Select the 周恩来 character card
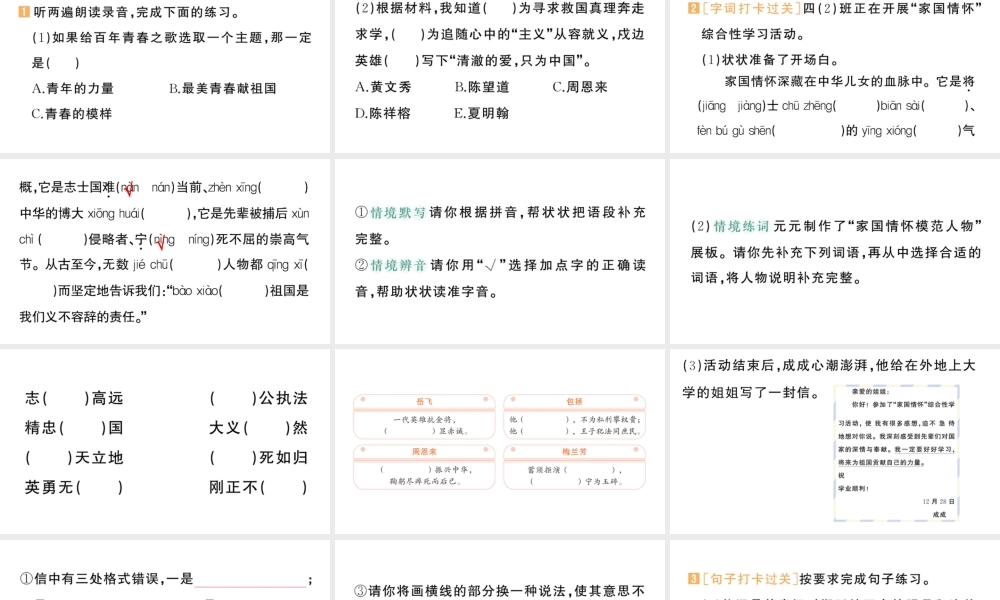This screenshot has width=1000, height=600. [424, 467]
